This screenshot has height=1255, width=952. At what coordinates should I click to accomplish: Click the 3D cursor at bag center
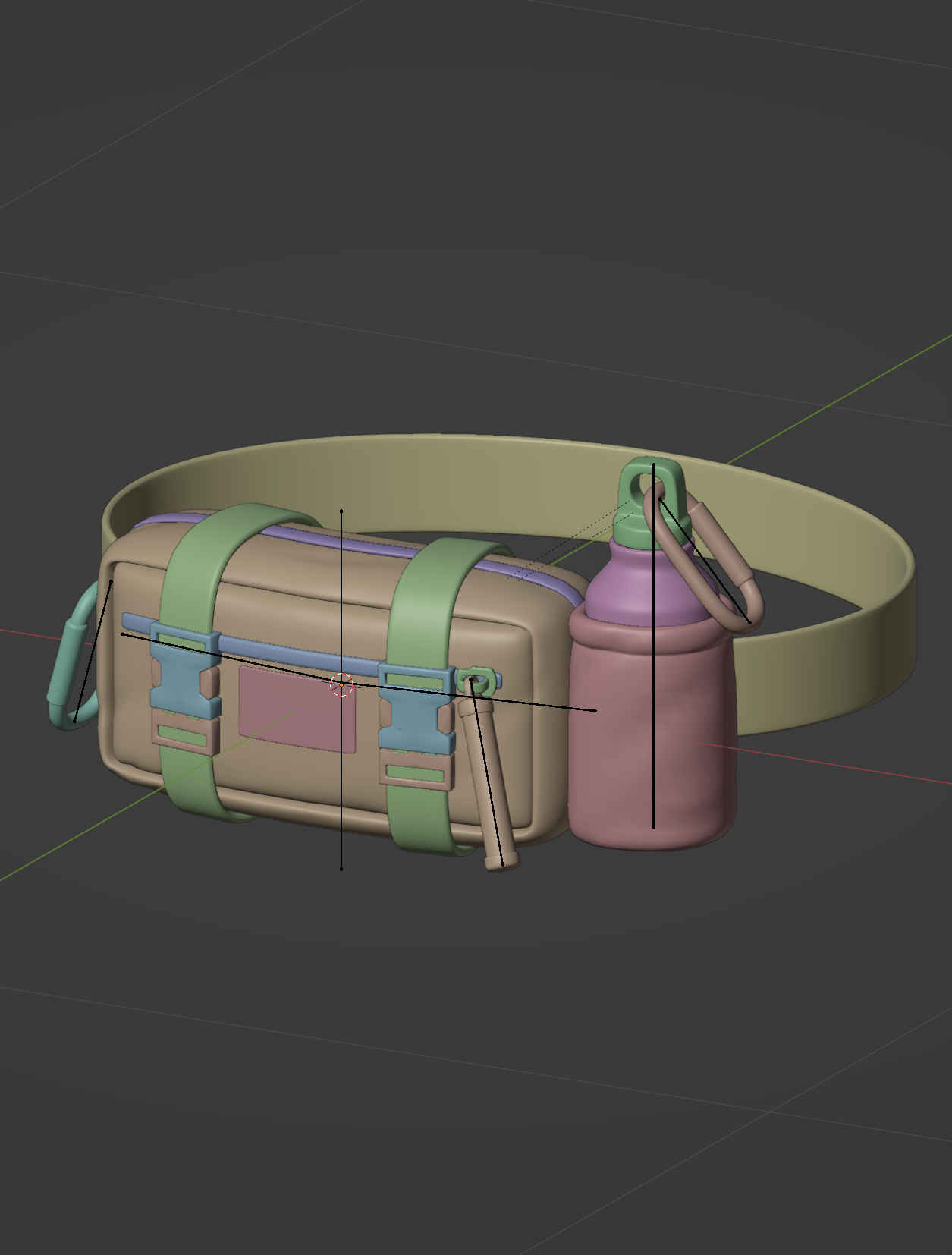(341, 684)
